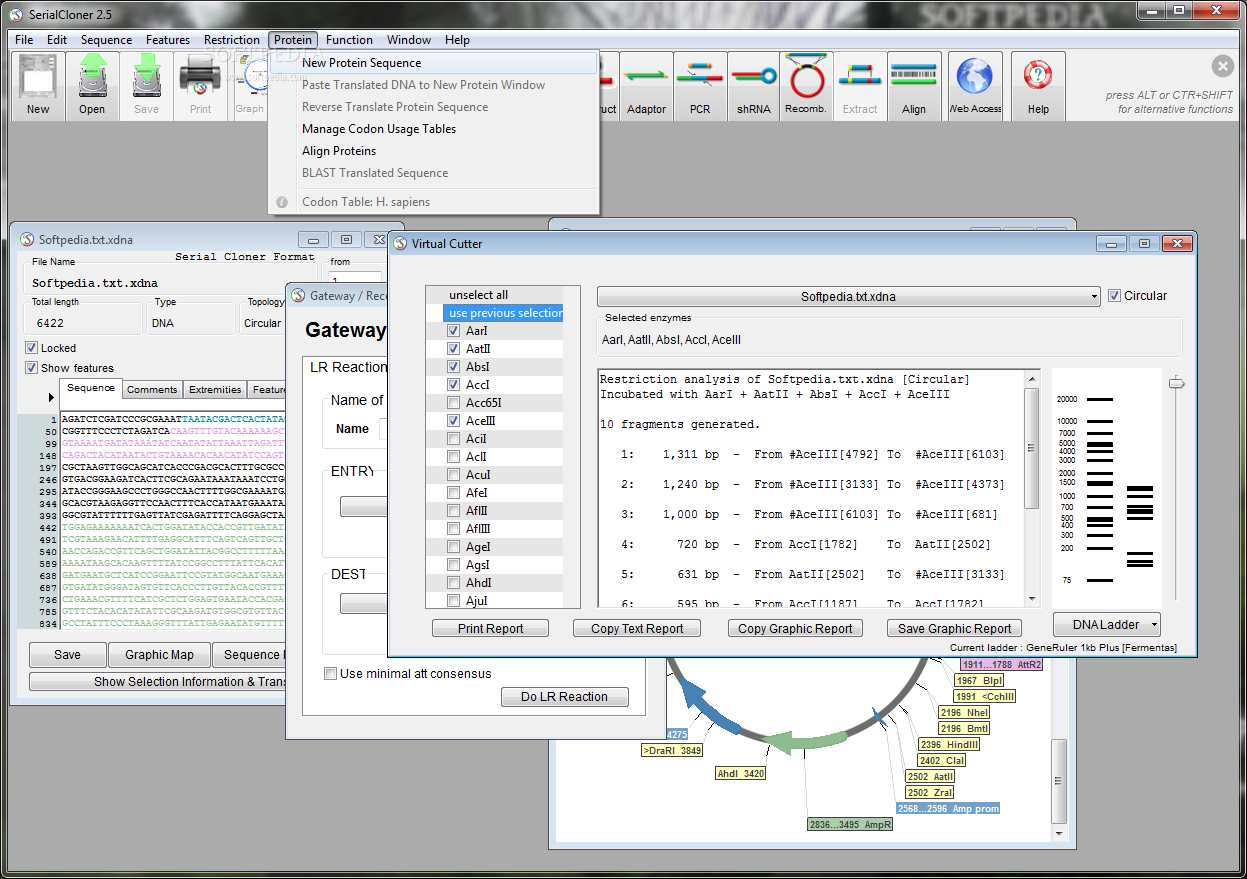The height and width of the screenshot is (879, 1247).
Task: Click the gel zoom slider handle
Action: click(x=1177, y=382)
